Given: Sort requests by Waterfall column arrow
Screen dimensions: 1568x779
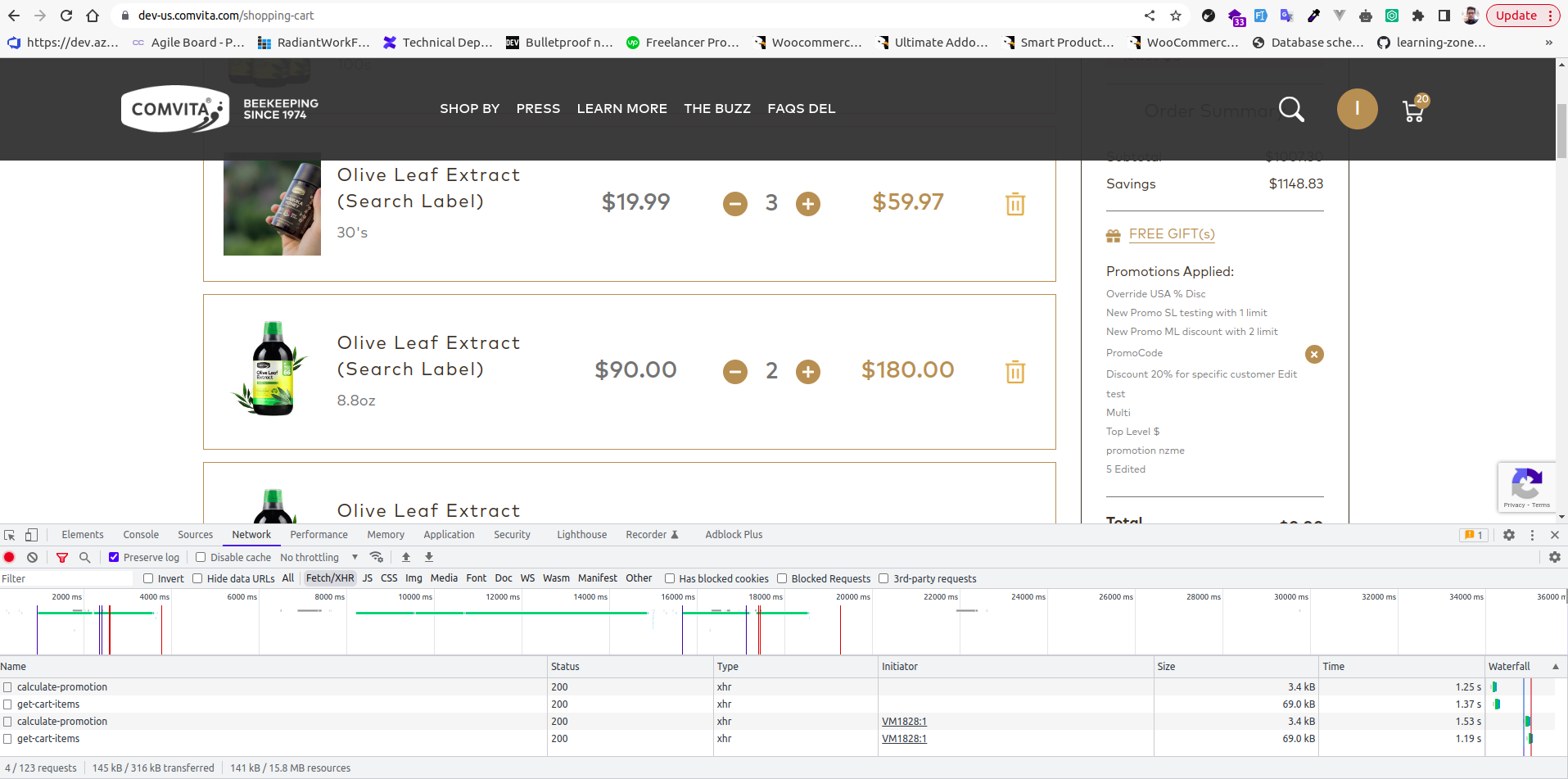Looking at the screenshot, I should coord(1556,667).
